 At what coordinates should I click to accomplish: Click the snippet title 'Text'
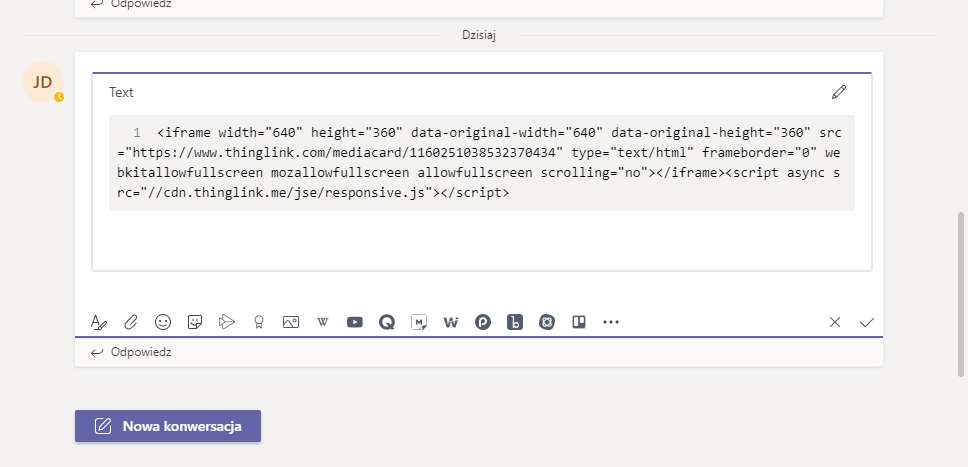tap(121, 93)
